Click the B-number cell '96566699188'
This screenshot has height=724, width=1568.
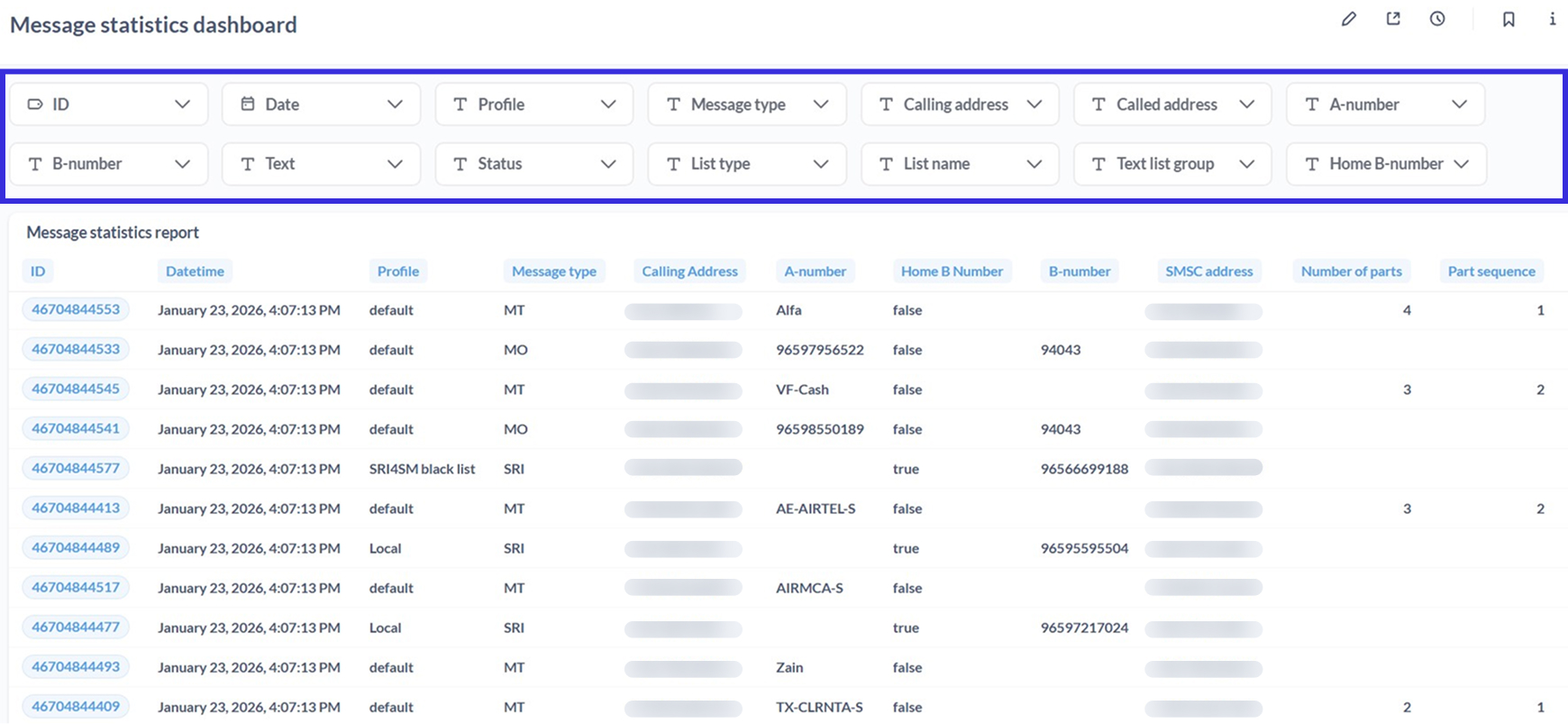[1084, 469]
